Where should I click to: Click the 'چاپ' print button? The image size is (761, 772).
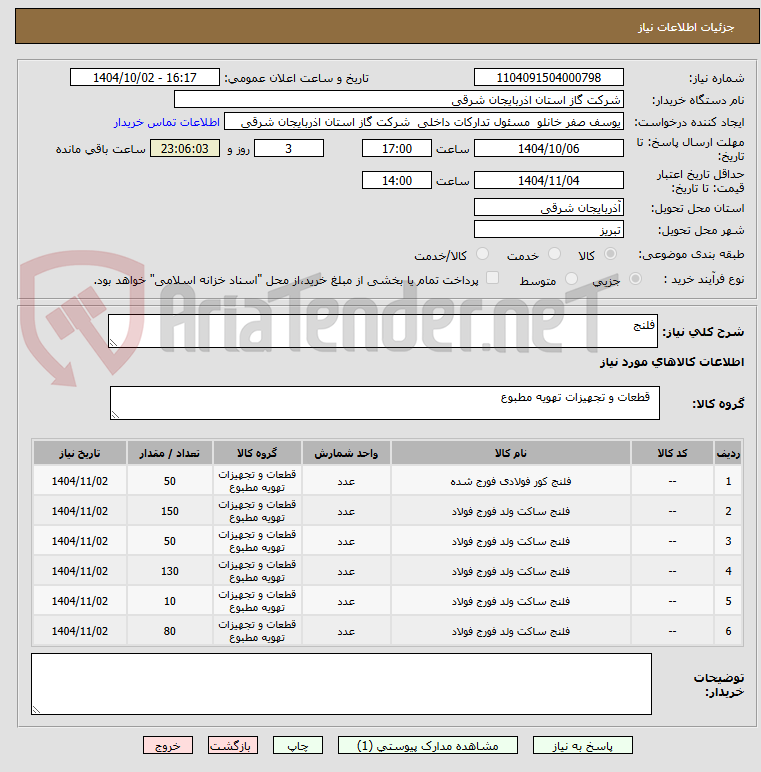pos(298,745)
